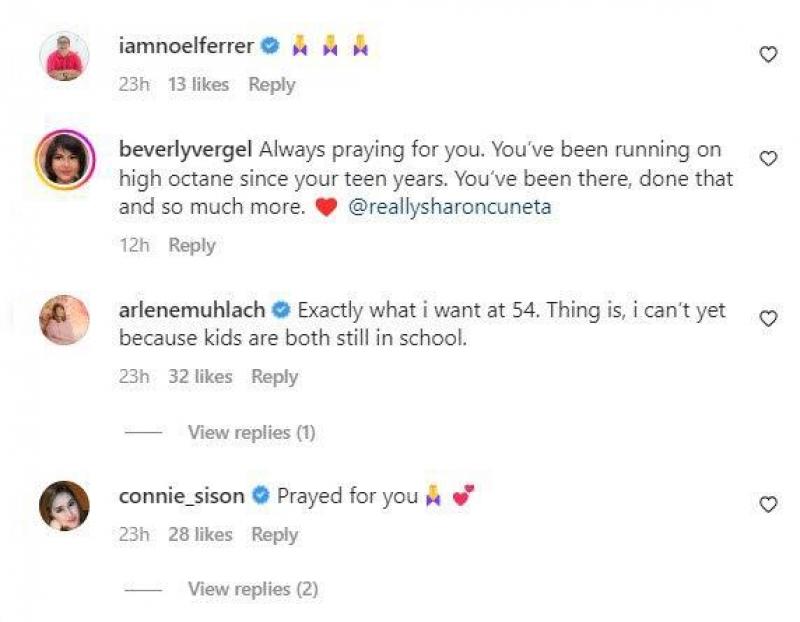Show who liked via 32 likes
Viewport: 800px width, 622px height.
tap(200, 377)
